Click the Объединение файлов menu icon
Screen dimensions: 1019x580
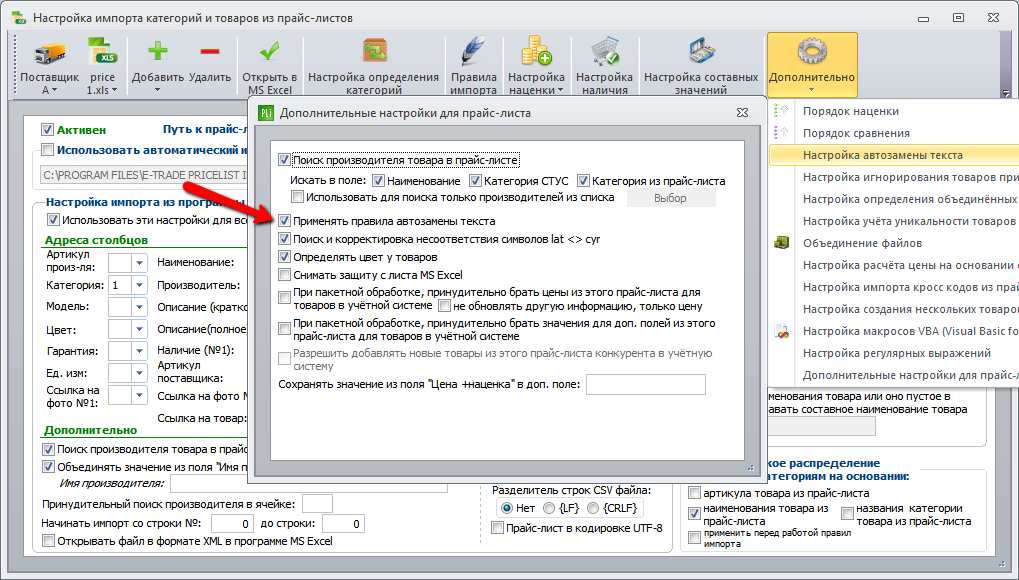(781, 243)
